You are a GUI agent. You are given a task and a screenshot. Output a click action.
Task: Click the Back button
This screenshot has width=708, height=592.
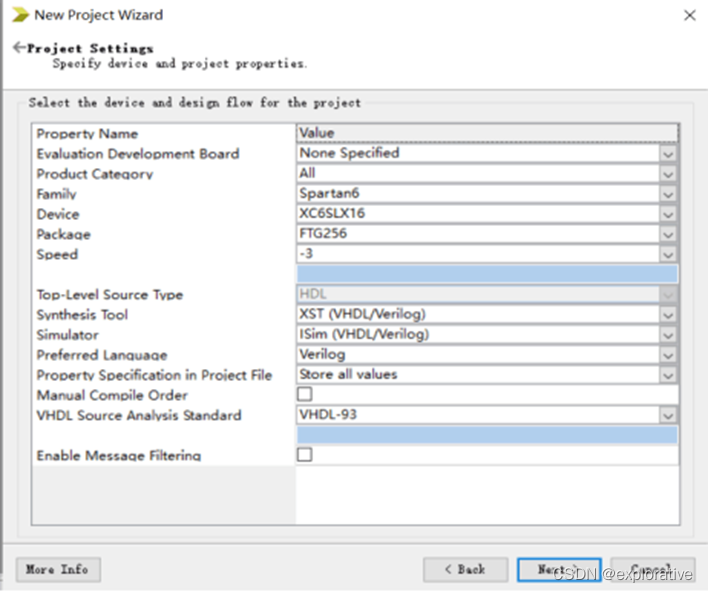[466, 569]
